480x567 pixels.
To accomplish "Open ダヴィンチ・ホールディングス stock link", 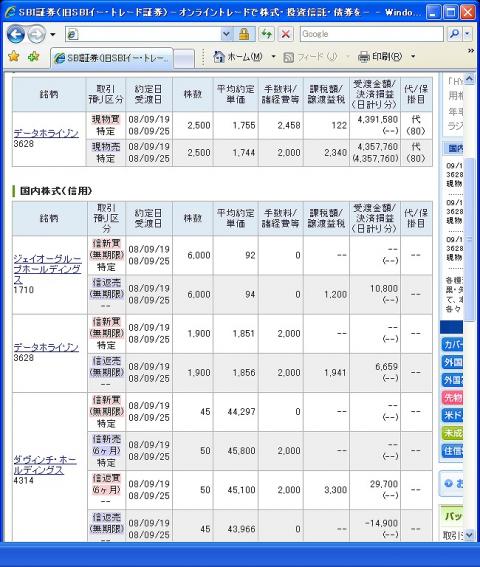I will tap(45, 465).
